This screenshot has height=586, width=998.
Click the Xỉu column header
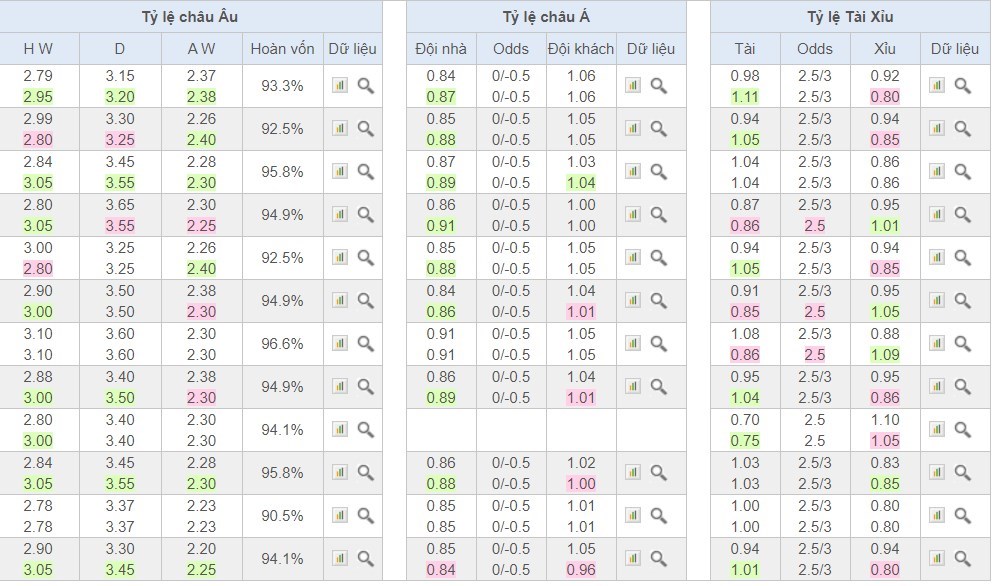[885, 49]
